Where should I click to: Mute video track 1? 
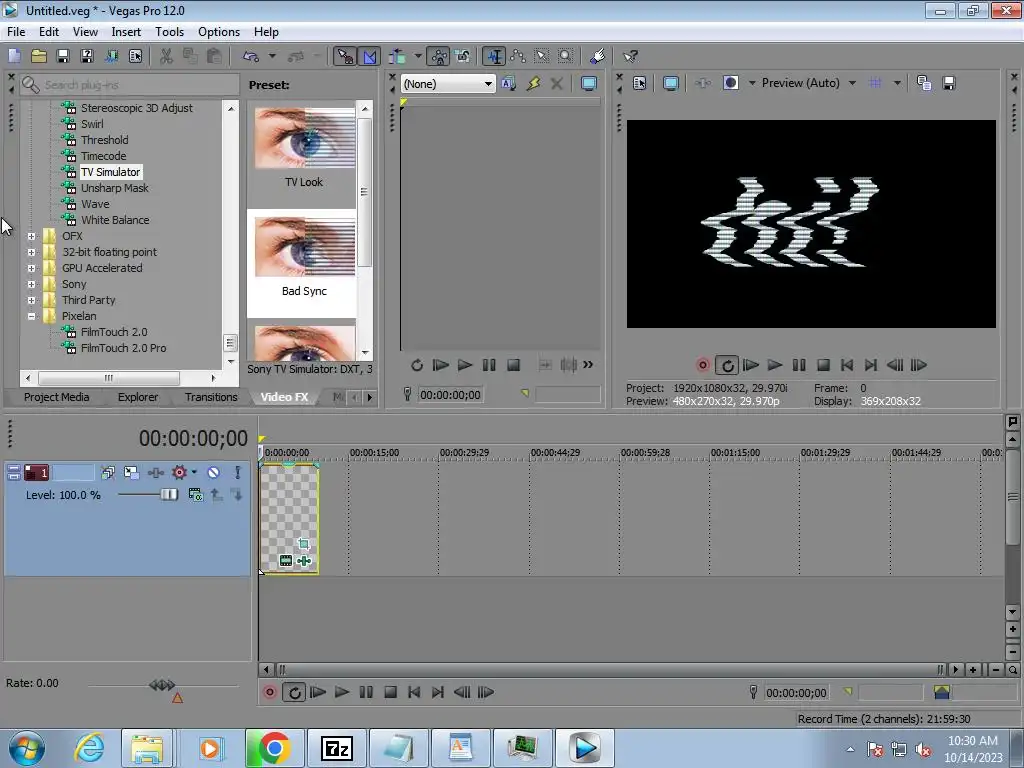214,472
